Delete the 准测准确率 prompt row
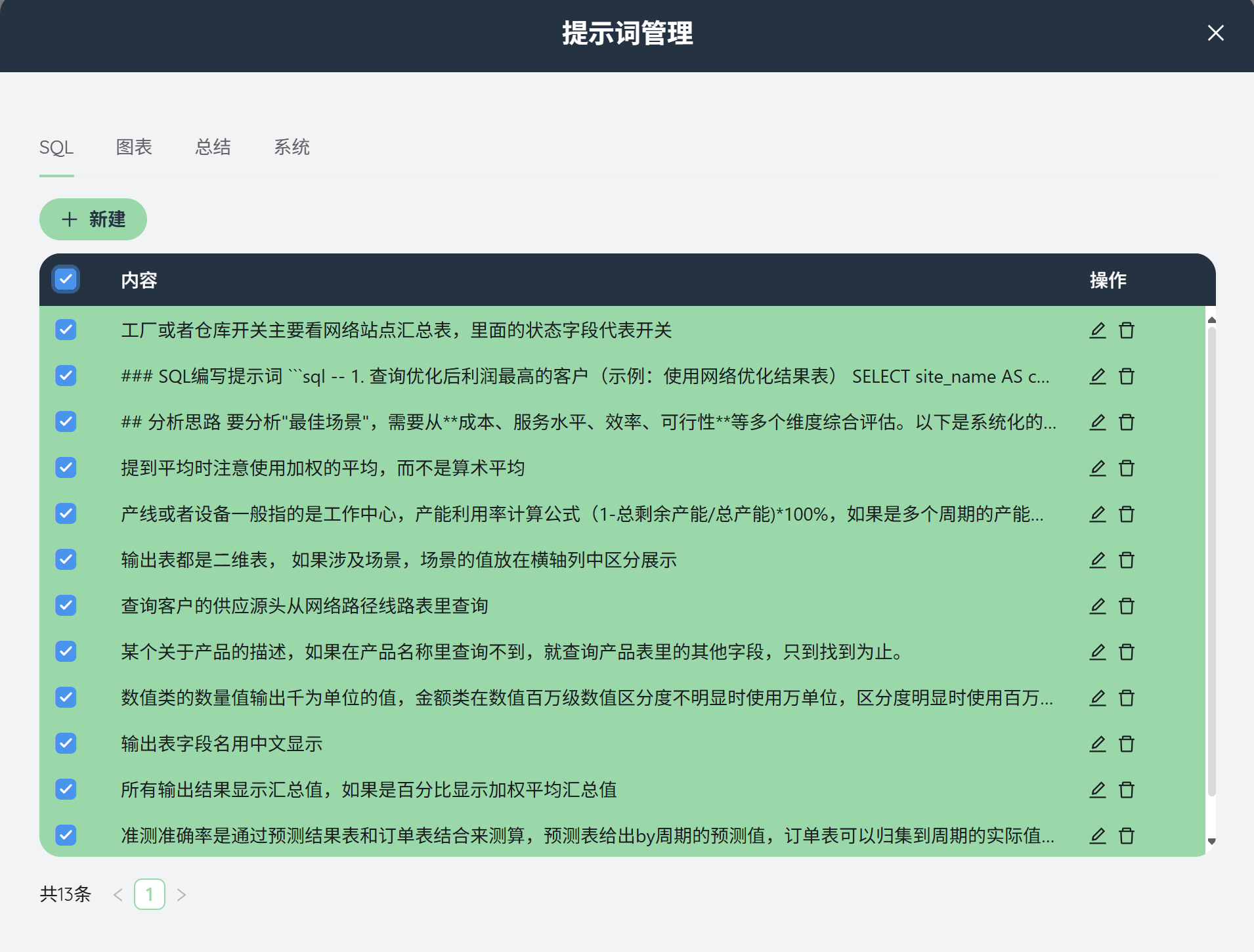 coord(1127,836)
